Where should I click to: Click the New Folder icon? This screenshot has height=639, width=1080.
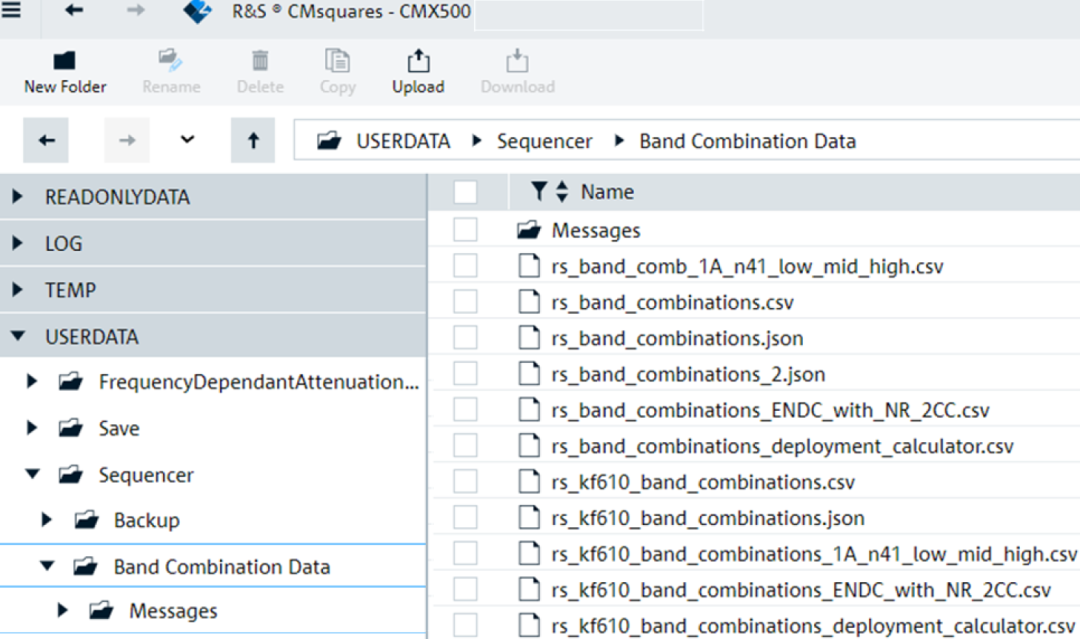coord(65,62)
